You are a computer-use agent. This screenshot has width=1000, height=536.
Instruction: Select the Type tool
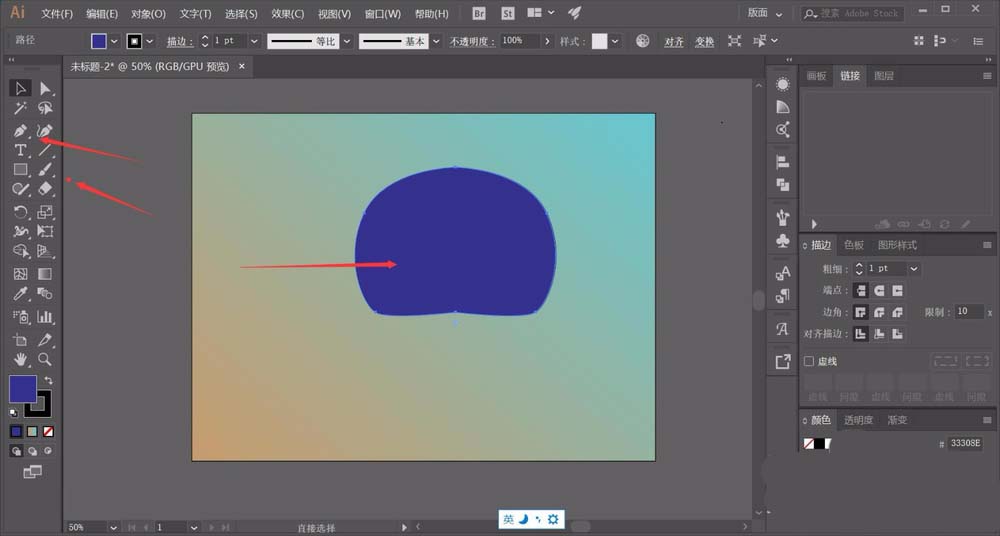(20, 150)
